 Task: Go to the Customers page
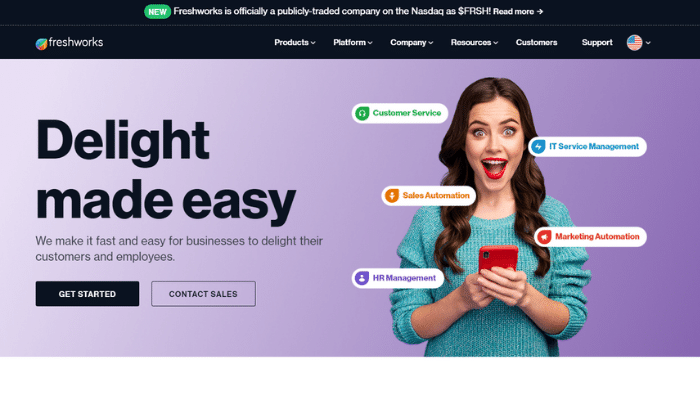pyautogui.click(x=536, y=42)
